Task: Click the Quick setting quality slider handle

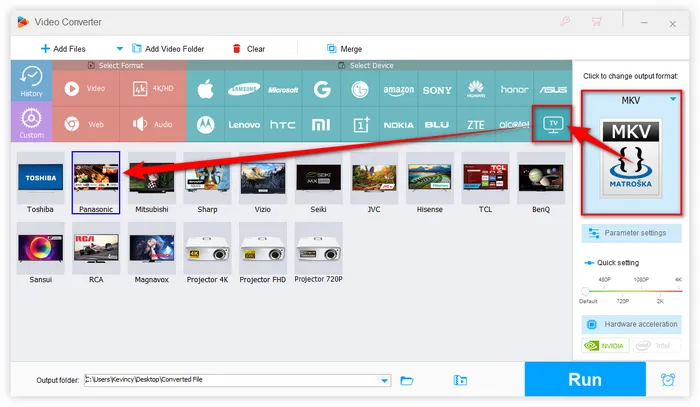Action: [585, 291]
